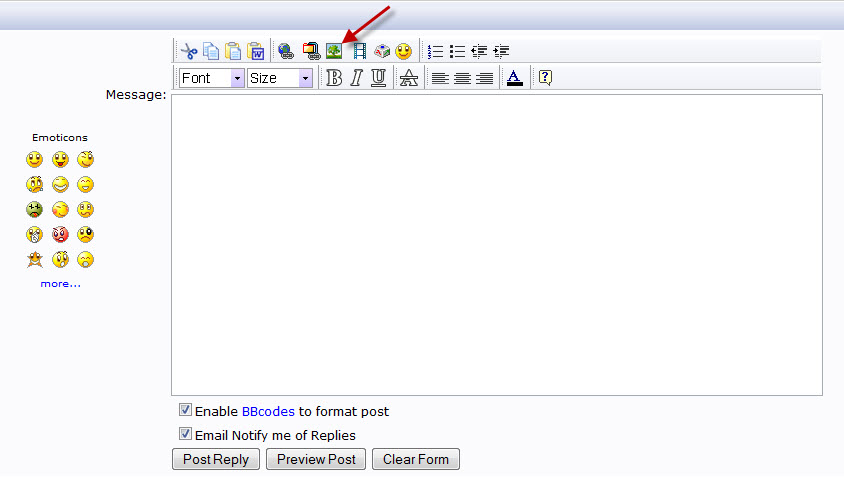This screenshot has width=844, height=477.
Task: Click the Paste from Word icon
Action: coord(256,51)
